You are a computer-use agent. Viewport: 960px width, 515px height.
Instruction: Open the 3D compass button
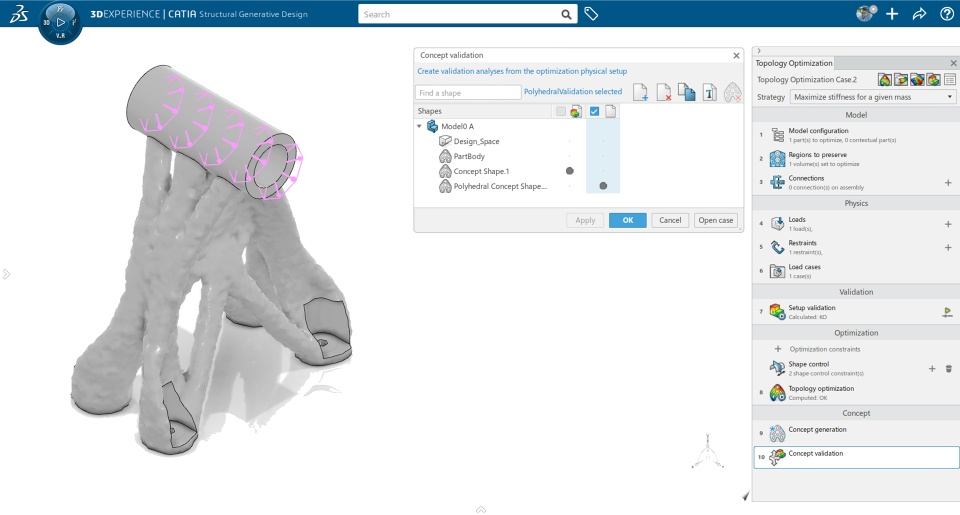click(60, 22)
